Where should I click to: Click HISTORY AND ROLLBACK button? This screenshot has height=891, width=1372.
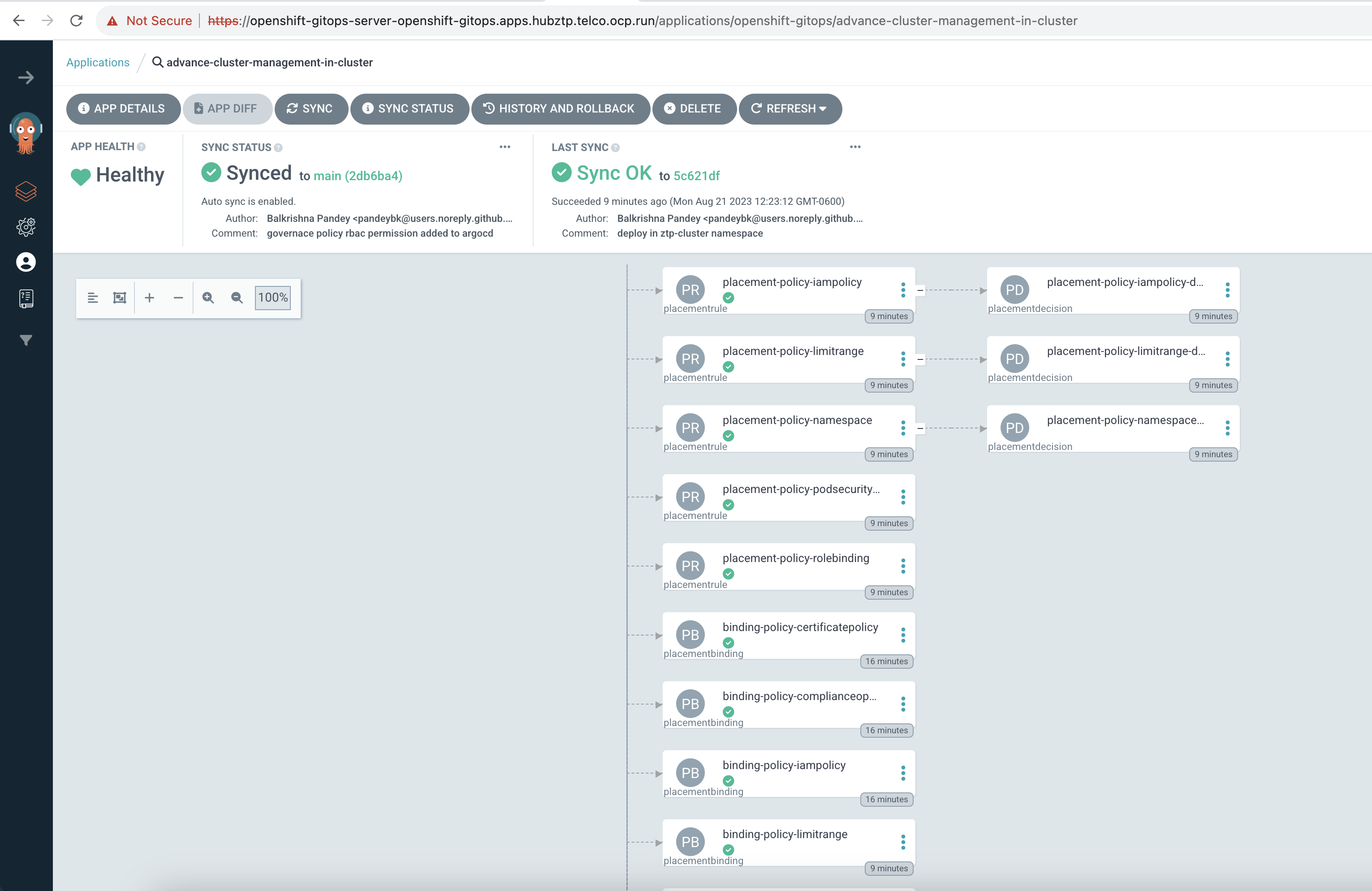click(x=560, y=108)
